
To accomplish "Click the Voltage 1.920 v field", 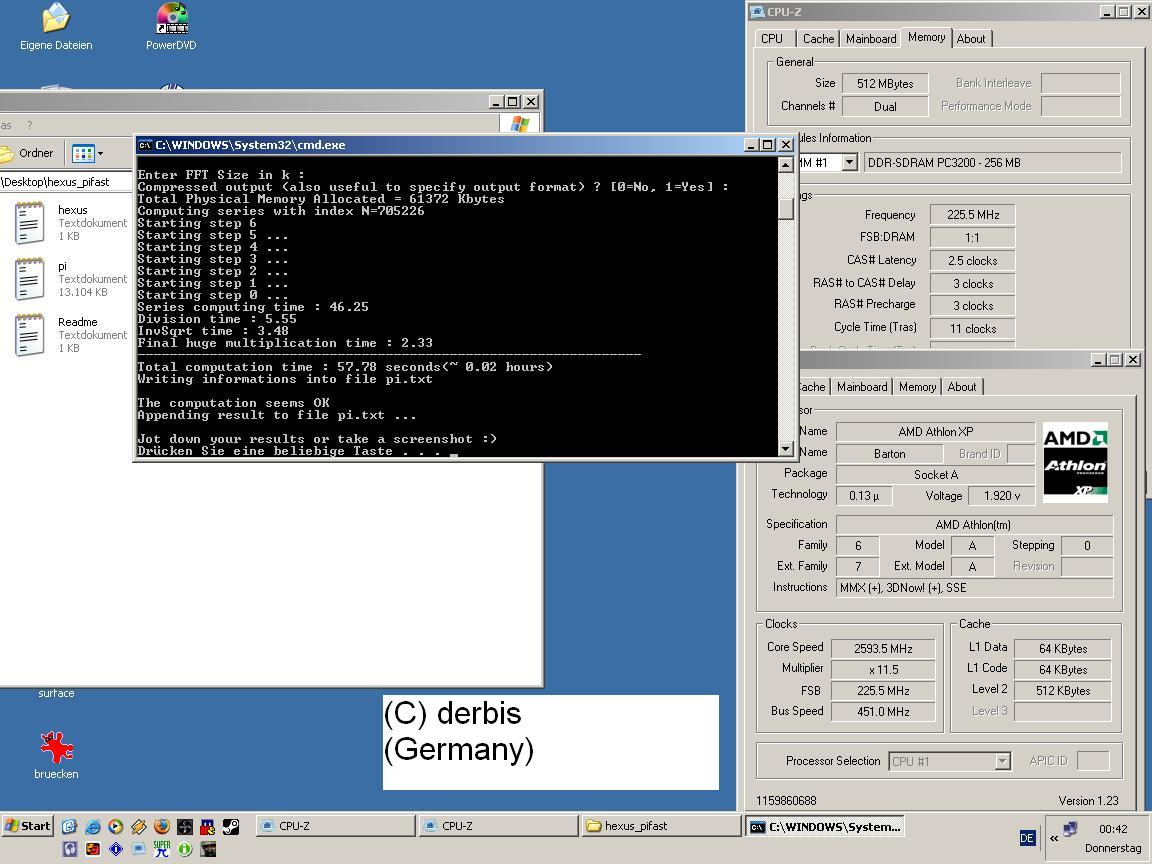I will click(x=1001, y=495).
